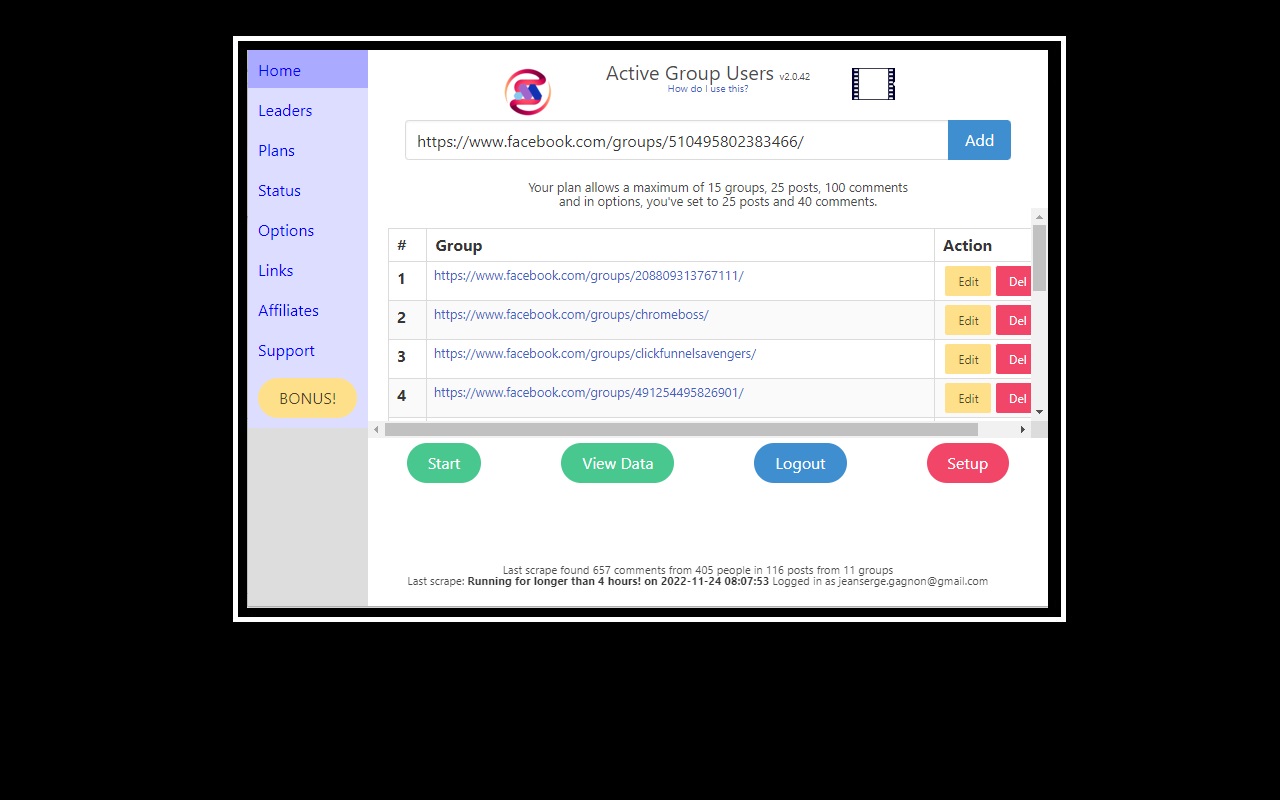Delete the chromeboss group

pyautogui.click(x=1014, y=320)
